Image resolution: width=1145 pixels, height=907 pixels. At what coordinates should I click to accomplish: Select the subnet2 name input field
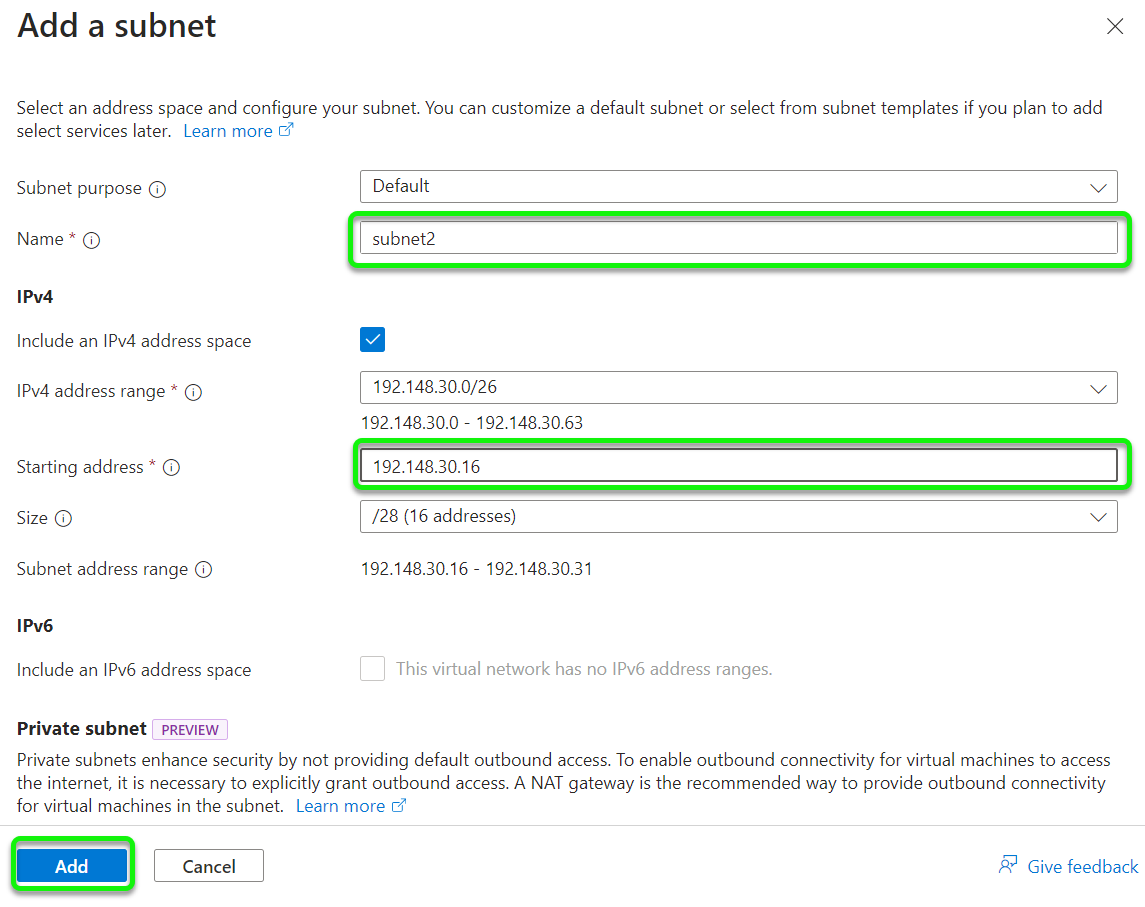click(x=738, y=238)
